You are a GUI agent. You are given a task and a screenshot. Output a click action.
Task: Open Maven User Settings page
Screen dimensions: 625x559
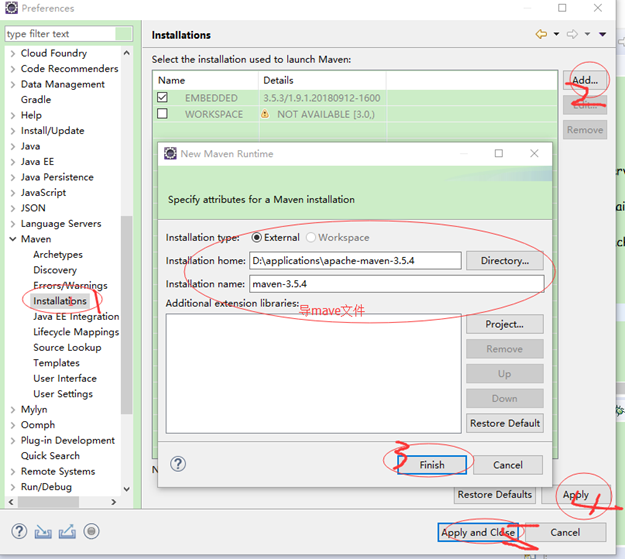click(63, 394)
